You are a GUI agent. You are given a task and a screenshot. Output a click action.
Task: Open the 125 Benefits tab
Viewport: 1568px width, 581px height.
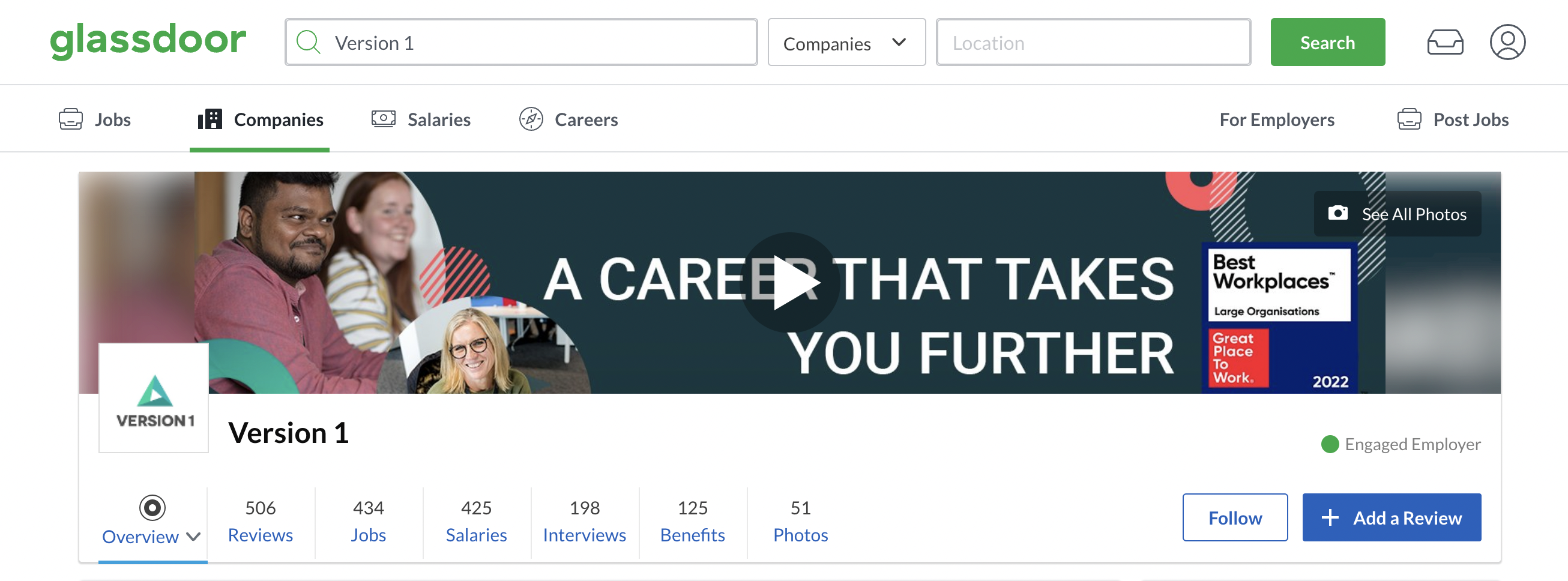(x=692, y=522)
